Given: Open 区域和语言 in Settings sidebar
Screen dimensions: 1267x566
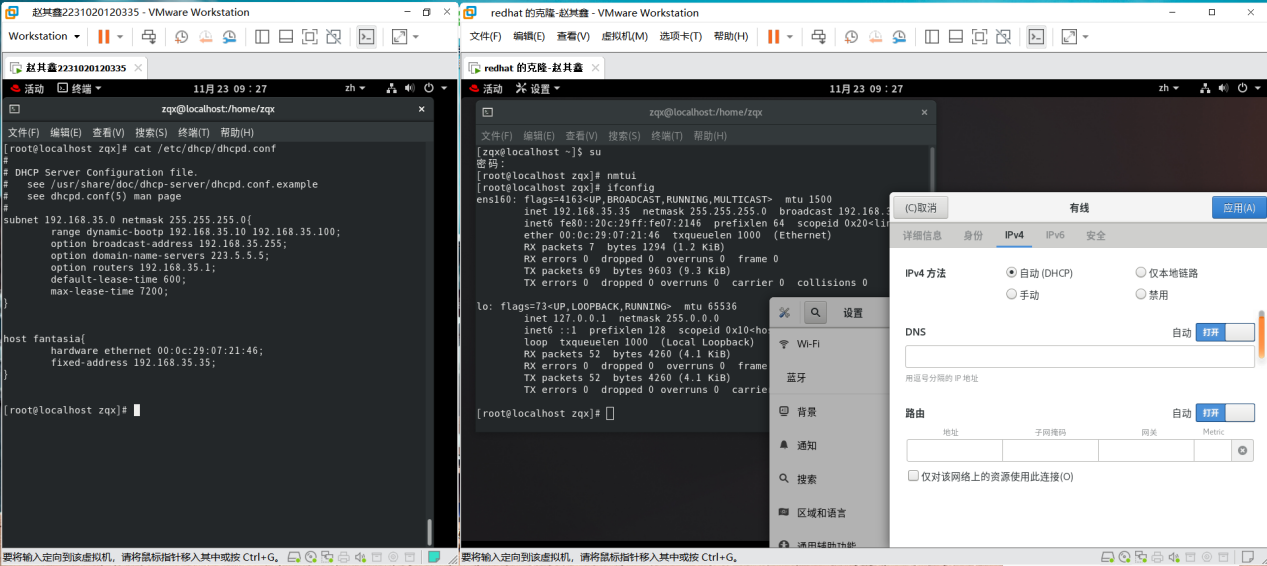Looking at the screenshot, I should (829, 512).
